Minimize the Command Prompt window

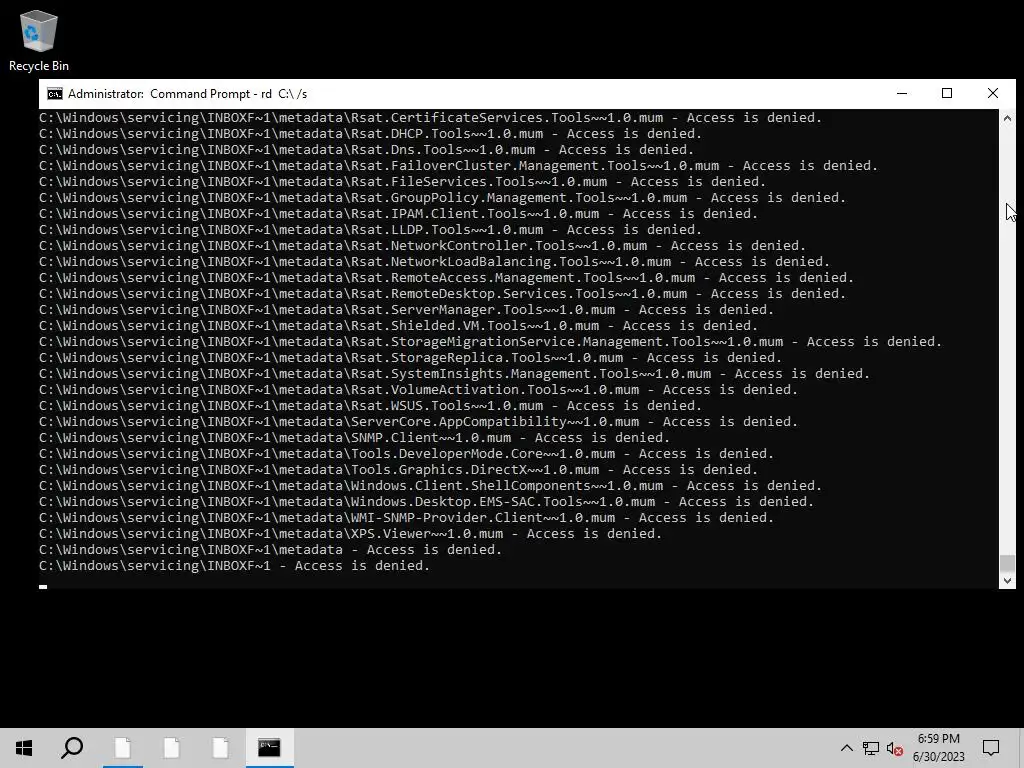(x=902, y=93)
